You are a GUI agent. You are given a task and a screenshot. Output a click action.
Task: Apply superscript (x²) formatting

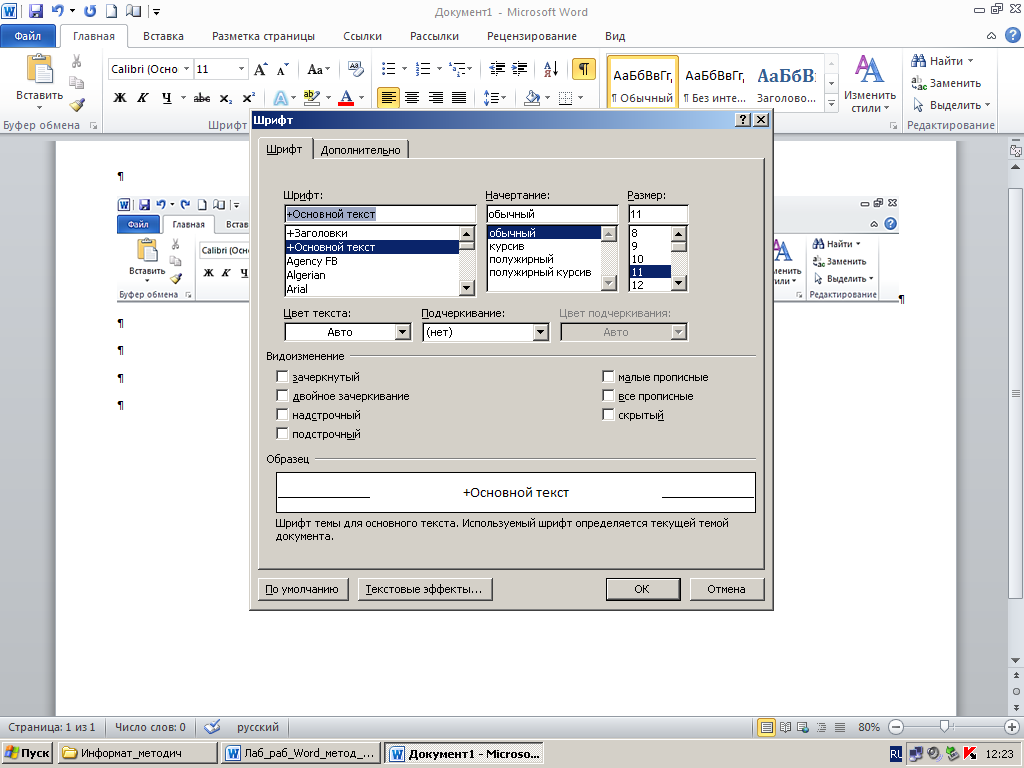point(248,98)
